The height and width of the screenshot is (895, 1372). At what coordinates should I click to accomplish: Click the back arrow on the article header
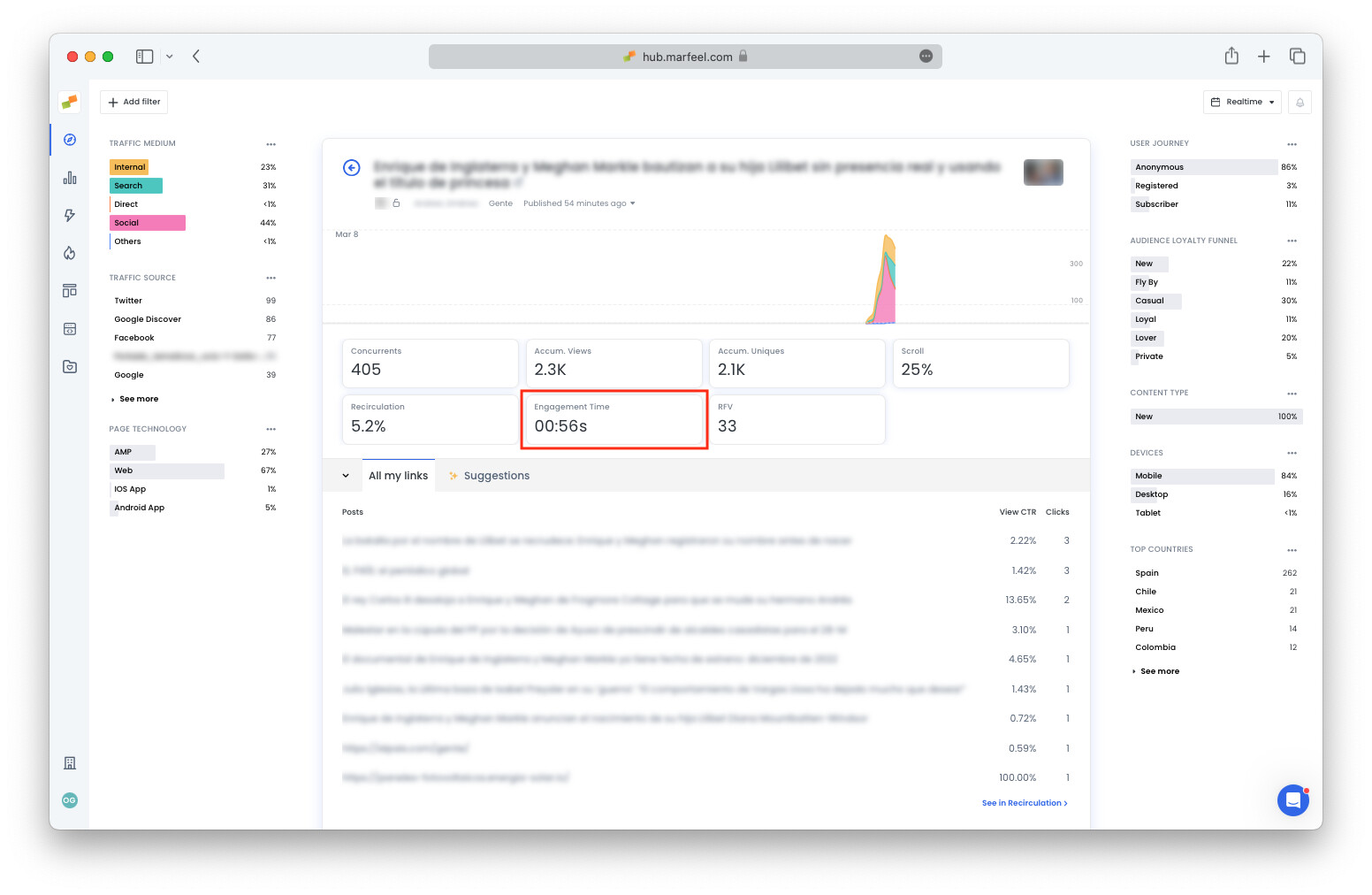352,167
